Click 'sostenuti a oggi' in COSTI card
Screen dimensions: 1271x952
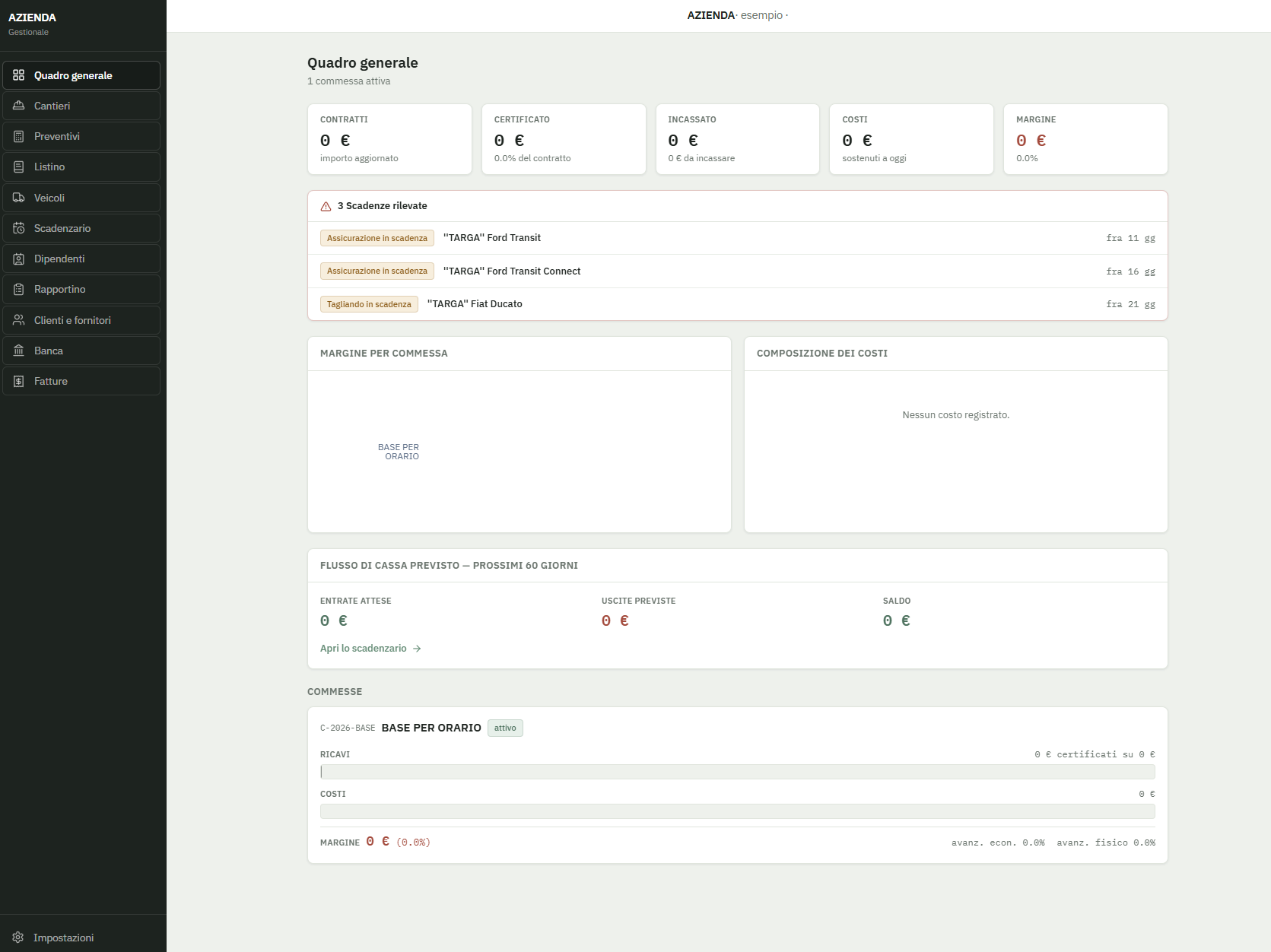[874, 158]
